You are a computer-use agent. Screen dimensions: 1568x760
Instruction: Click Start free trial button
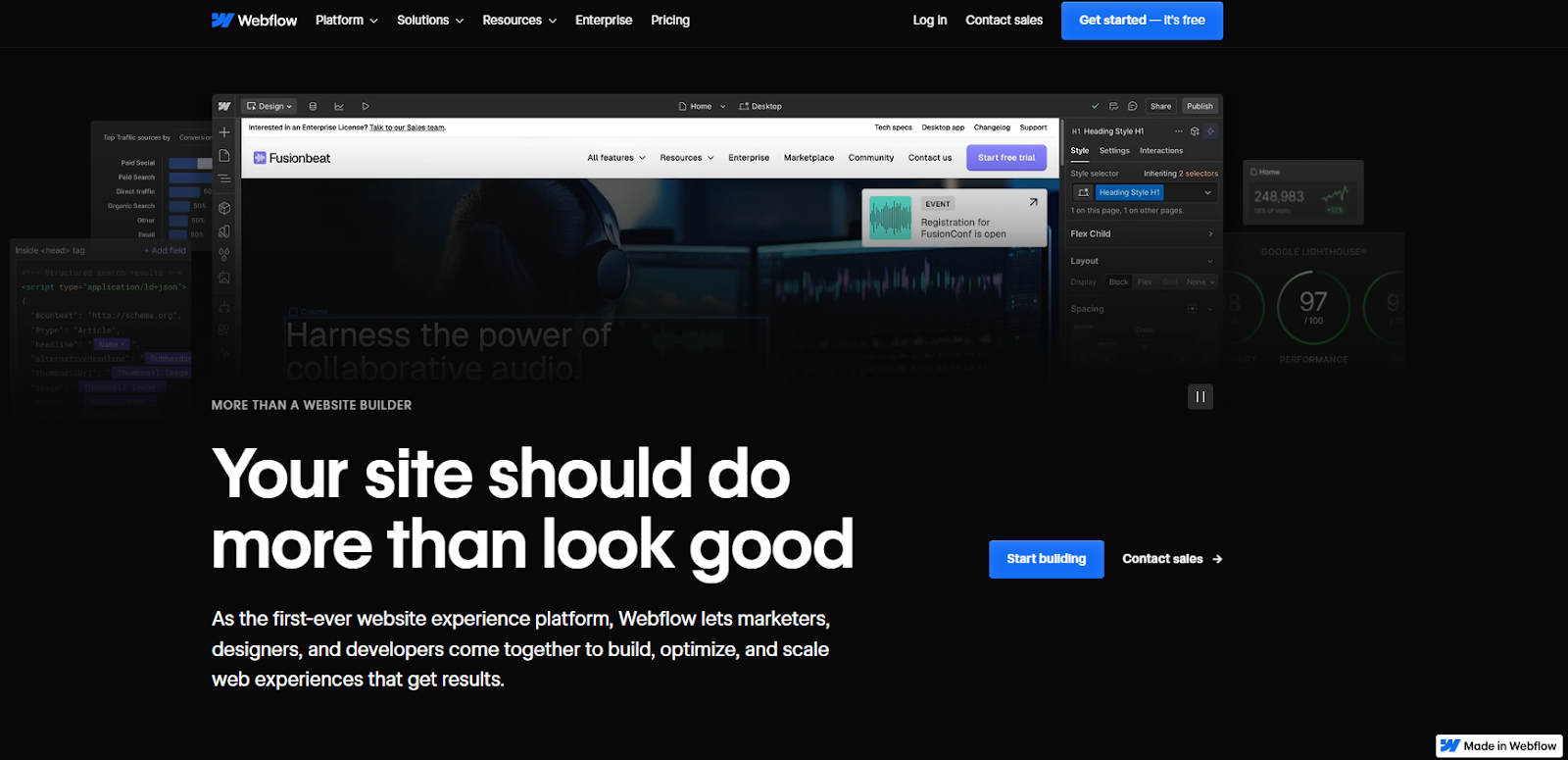coord(1006,158)
